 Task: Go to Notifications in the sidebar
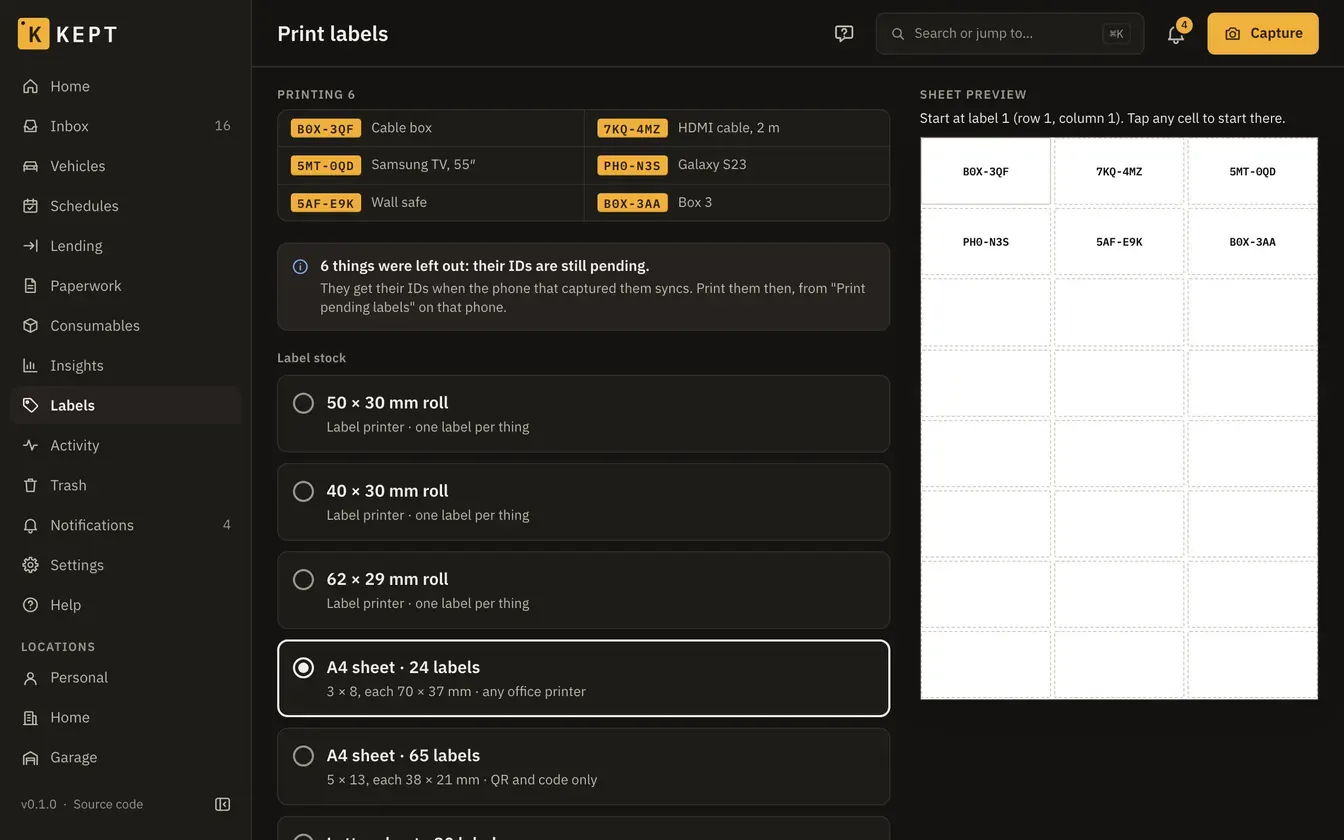(x=126, y=525)
